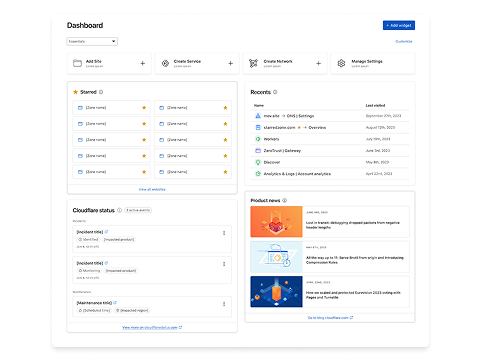Click the Create Service card title
Image resolution: width=480 pixels, height=360 pixels.
point(187,61)
